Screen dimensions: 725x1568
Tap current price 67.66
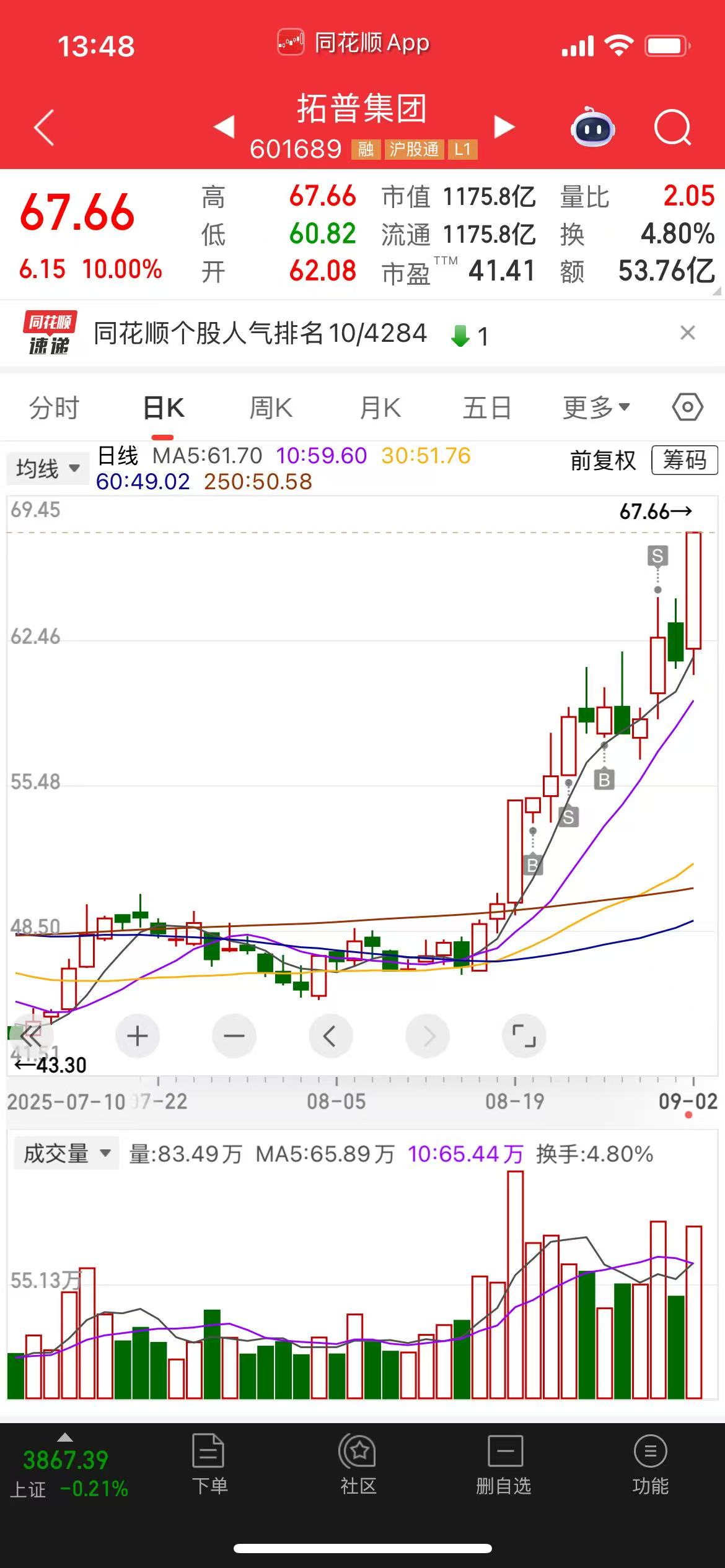[77, 212]
